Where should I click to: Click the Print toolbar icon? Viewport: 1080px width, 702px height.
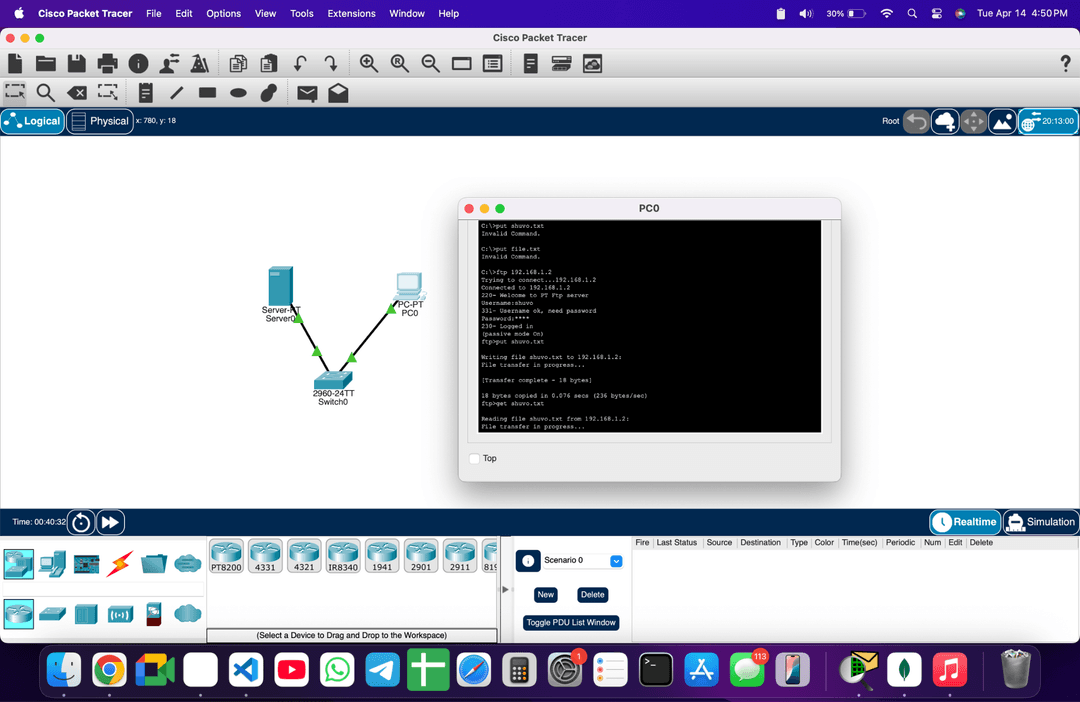(107, 64)
